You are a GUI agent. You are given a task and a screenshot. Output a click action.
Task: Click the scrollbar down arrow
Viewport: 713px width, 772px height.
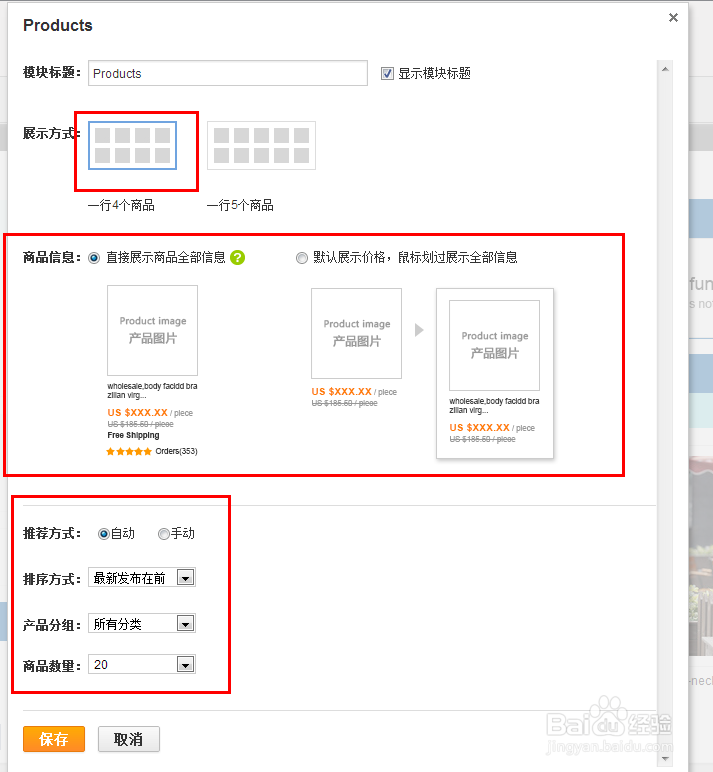[x=665, y=759]
